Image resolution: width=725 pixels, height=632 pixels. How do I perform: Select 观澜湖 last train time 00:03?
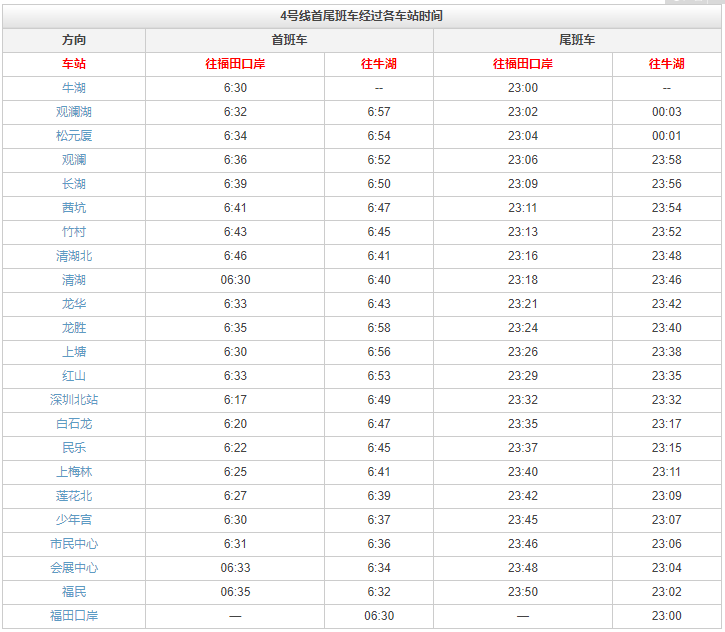point(667,112)
